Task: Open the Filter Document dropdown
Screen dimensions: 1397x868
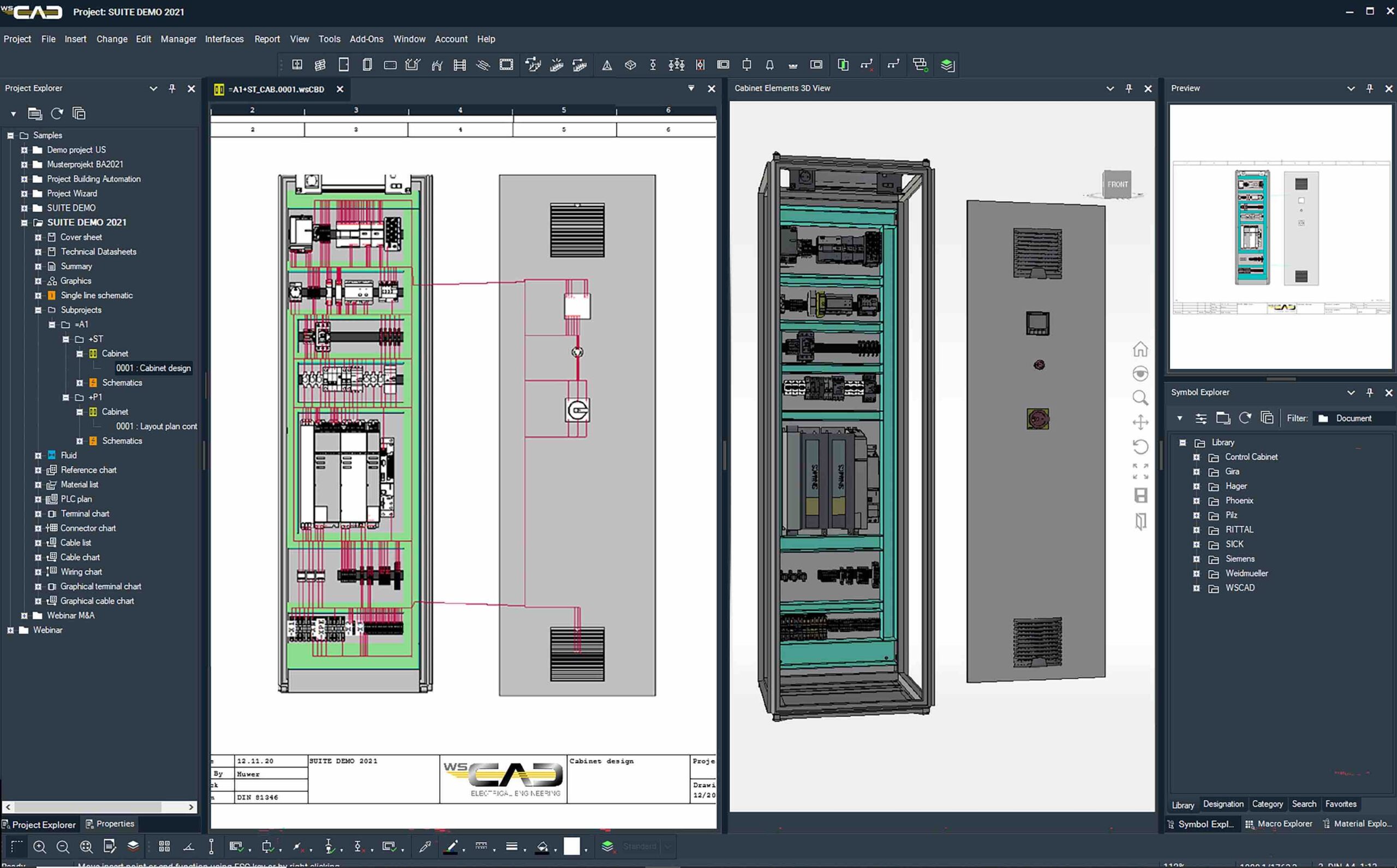Action: pyautogui.click(x=1354, y=418)
